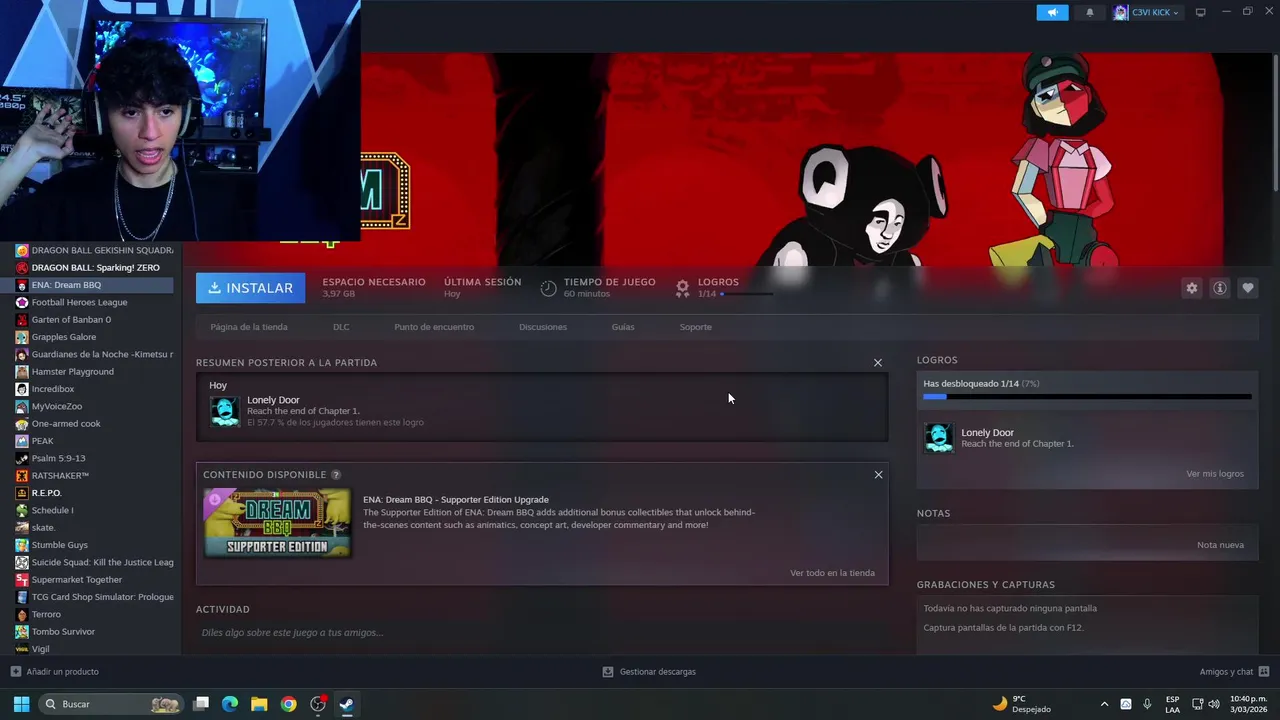Click Ver mis logros link

1215,474
